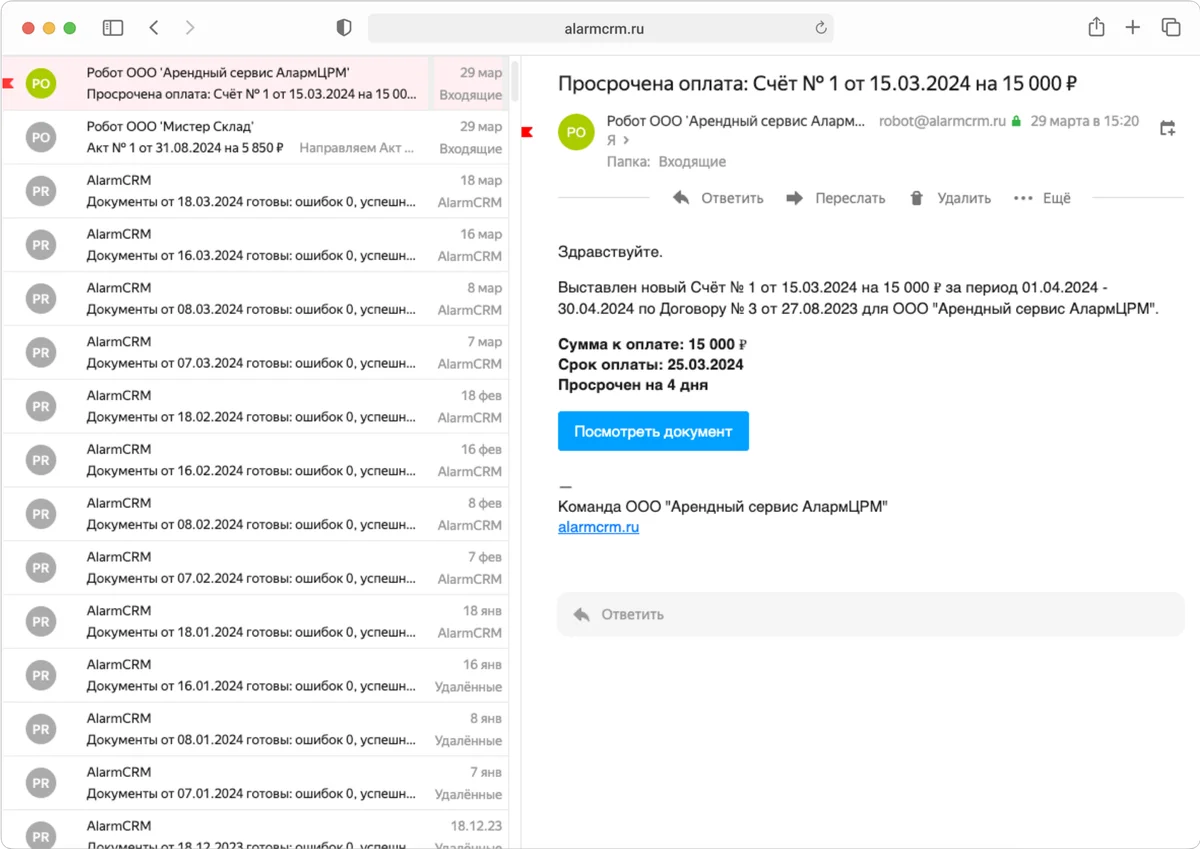Screen dimensions: 1200x849
Task: Open the AlarmCRM email dated 7 янв
Action: click(254, 784)
